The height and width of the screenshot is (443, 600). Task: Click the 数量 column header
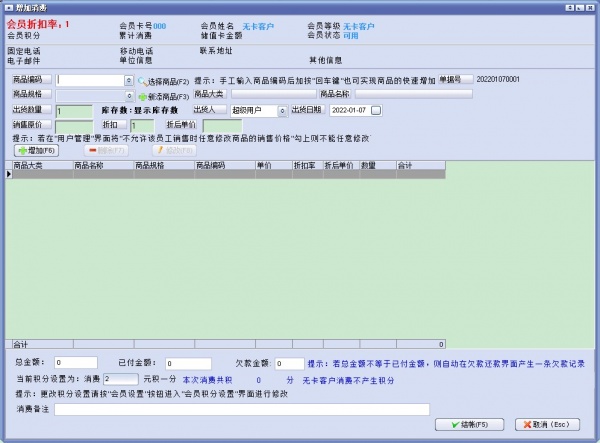coord(378,165)
